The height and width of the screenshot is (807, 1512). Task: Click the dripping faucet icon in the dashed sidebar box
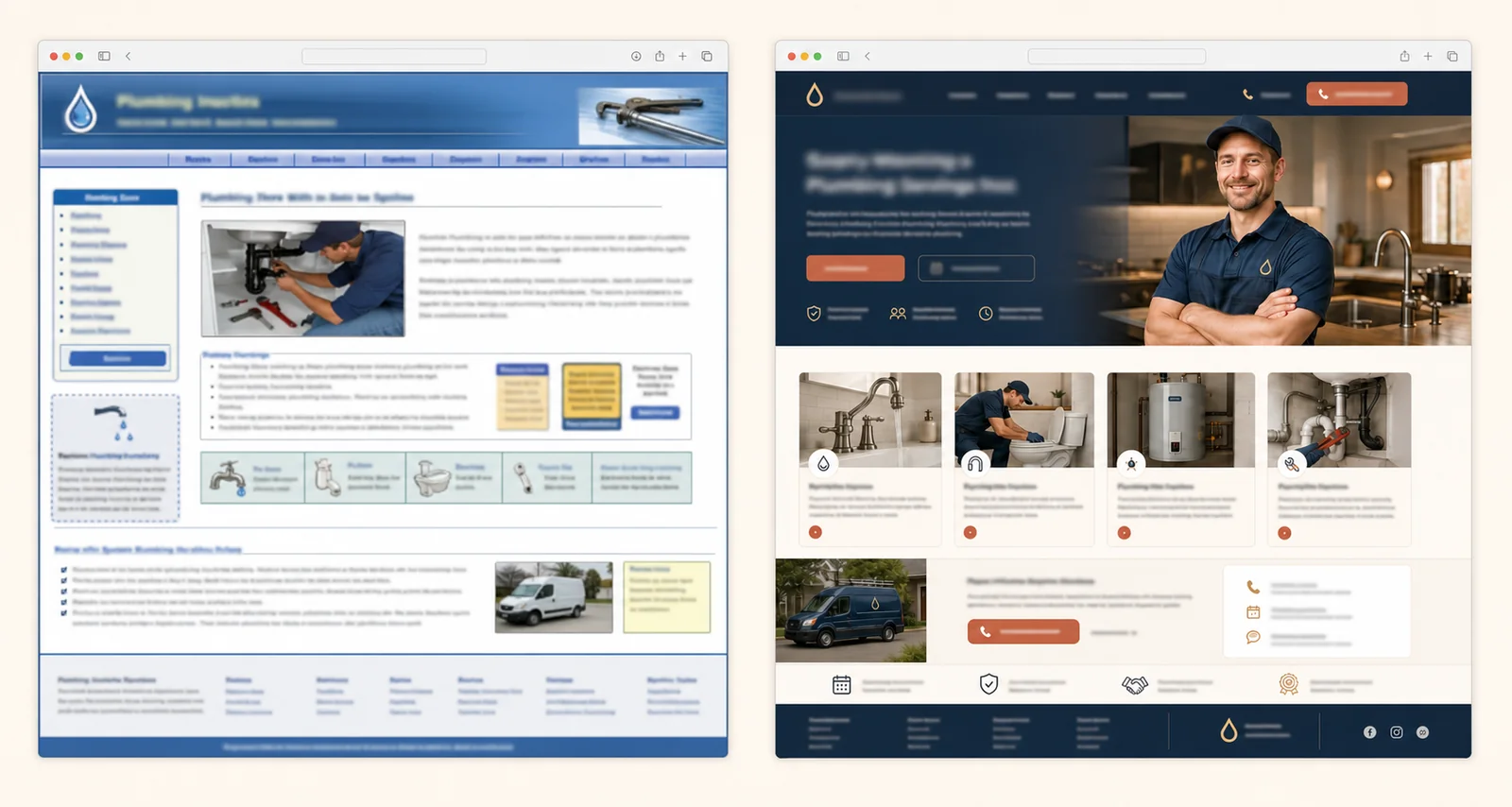click(114, 422)
